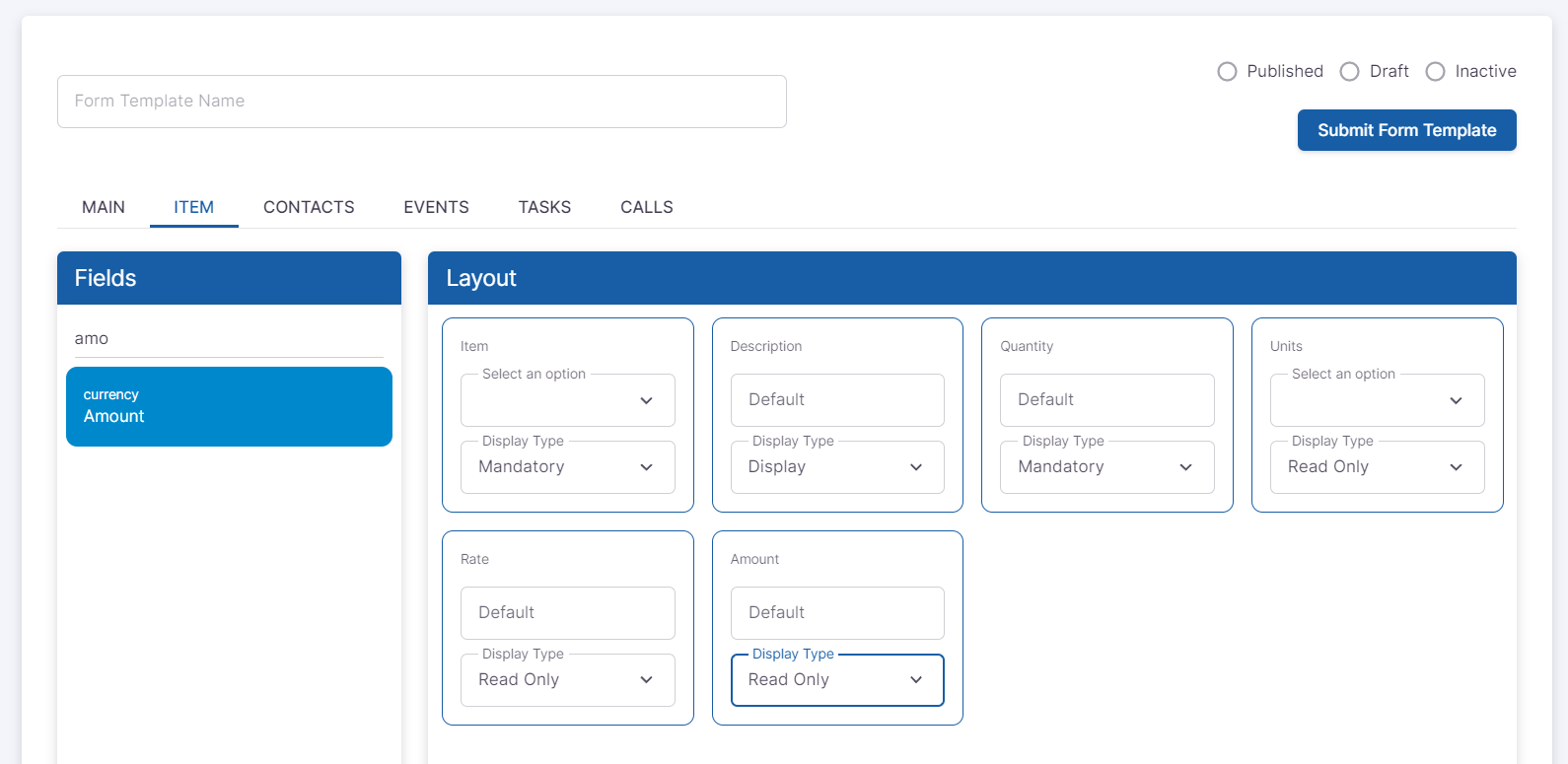This screenshot has height=764, width=1568.
Task: Expand Units 'Select an option' dropdown chevron
Action: click(x=1456, y=401)
